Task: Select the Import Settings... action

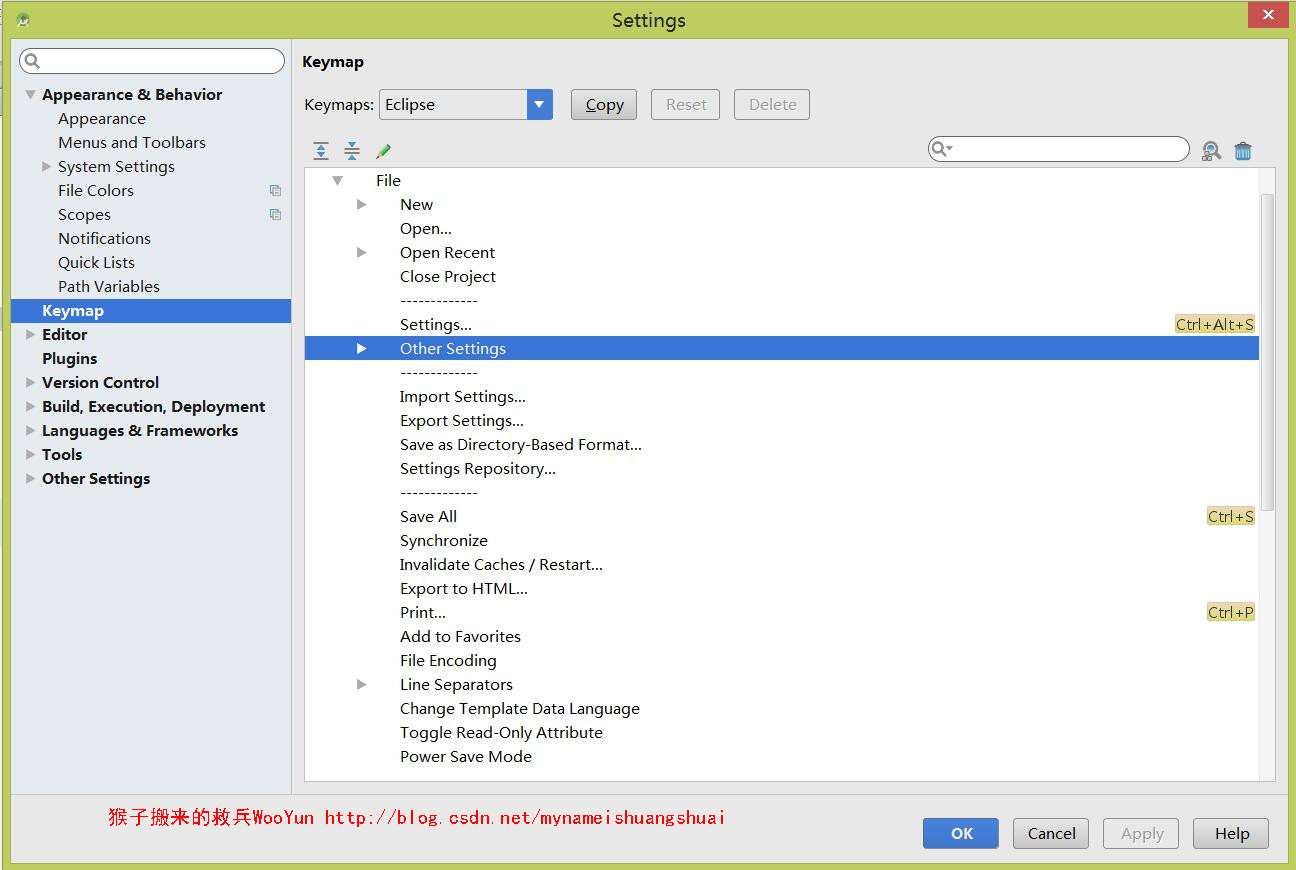Action: click(463, 396)
